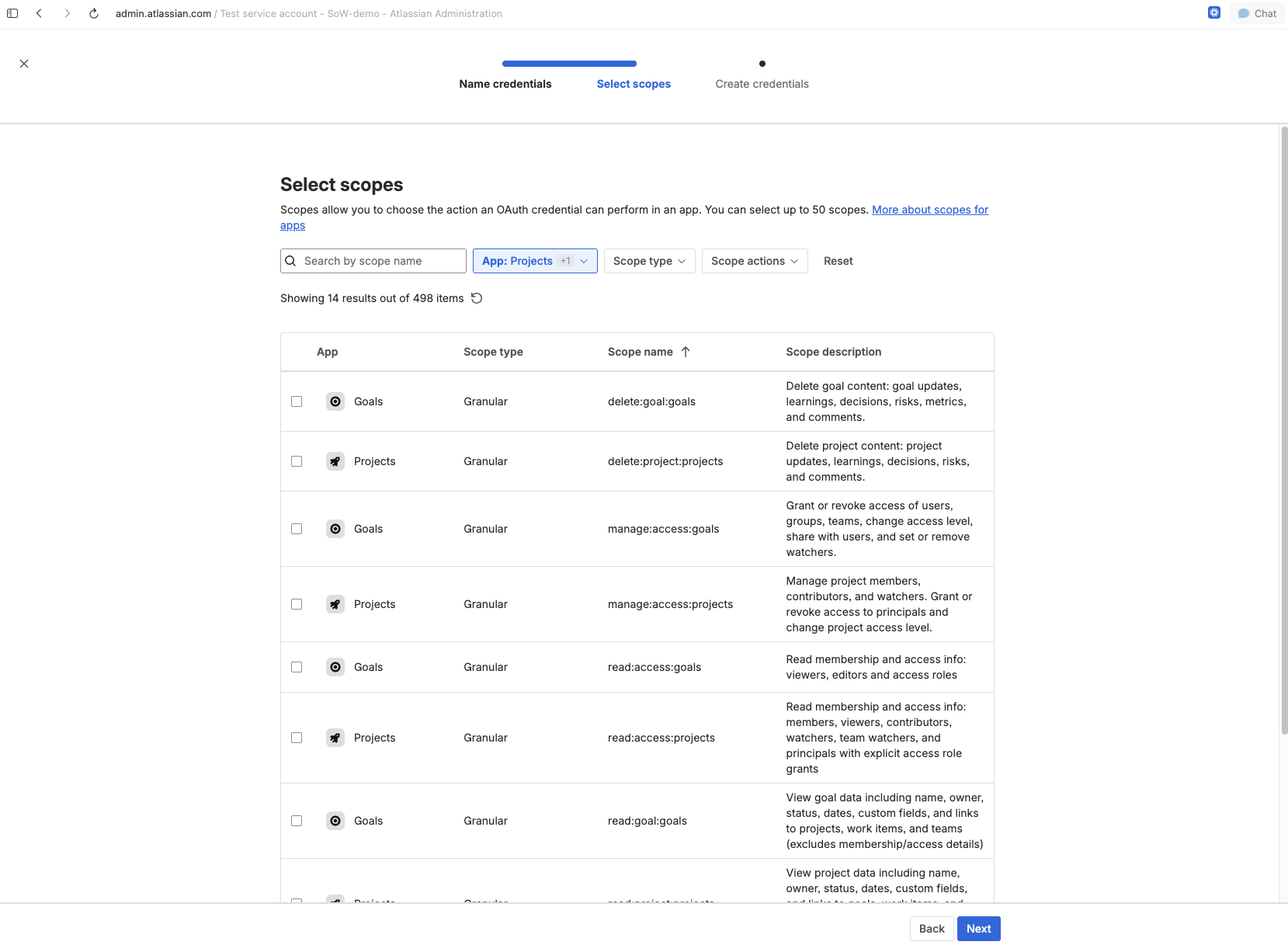Click the Projects icon in read:access:projects row
1288x952 pixels.
(x=335, y=738)
